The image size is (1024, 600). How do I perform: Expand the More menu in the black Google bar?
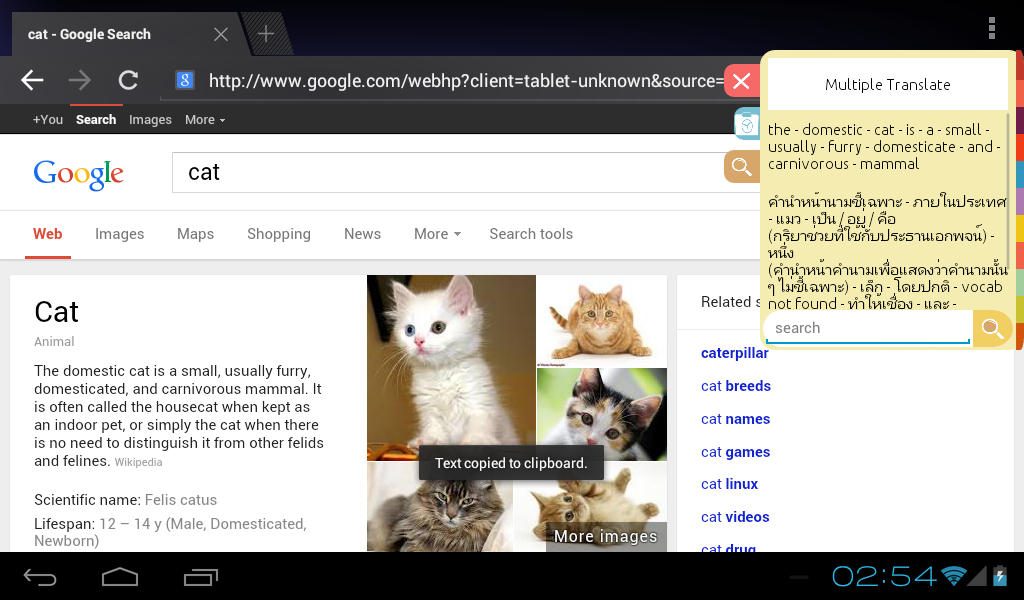click(x=205, y=119)
